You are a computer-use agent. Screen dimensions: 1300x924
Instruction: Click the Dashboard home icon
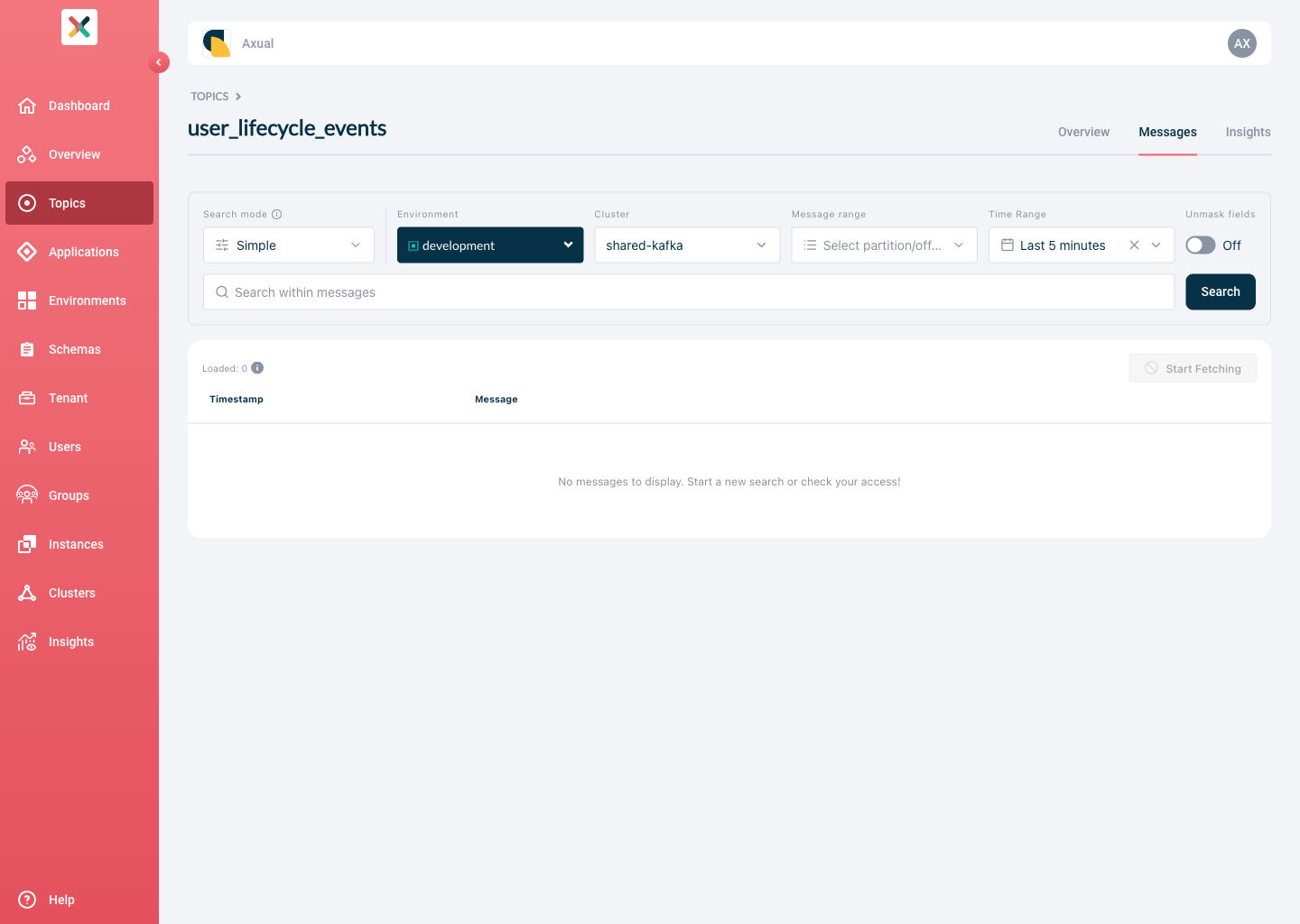[x=27, y=106]
